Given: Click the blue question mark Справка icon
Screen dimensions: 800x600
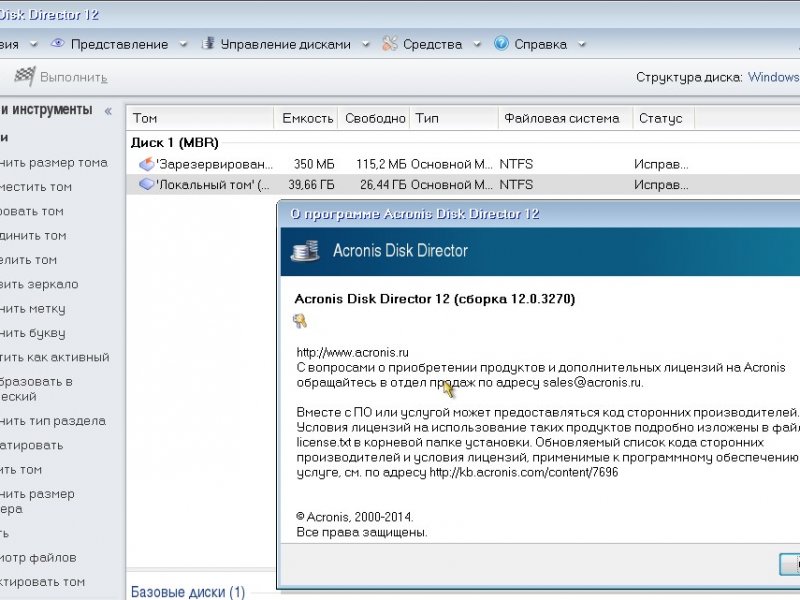Looking at the screenshot, I should 501,43.
